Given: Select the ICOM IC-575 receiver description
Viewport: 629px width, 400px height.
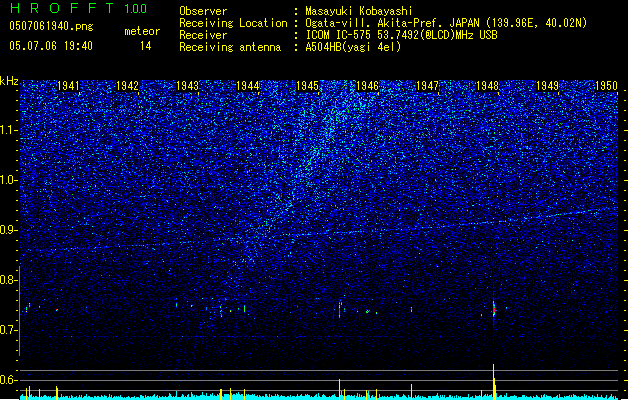Looking at the screenshot, I should (401, 35).
